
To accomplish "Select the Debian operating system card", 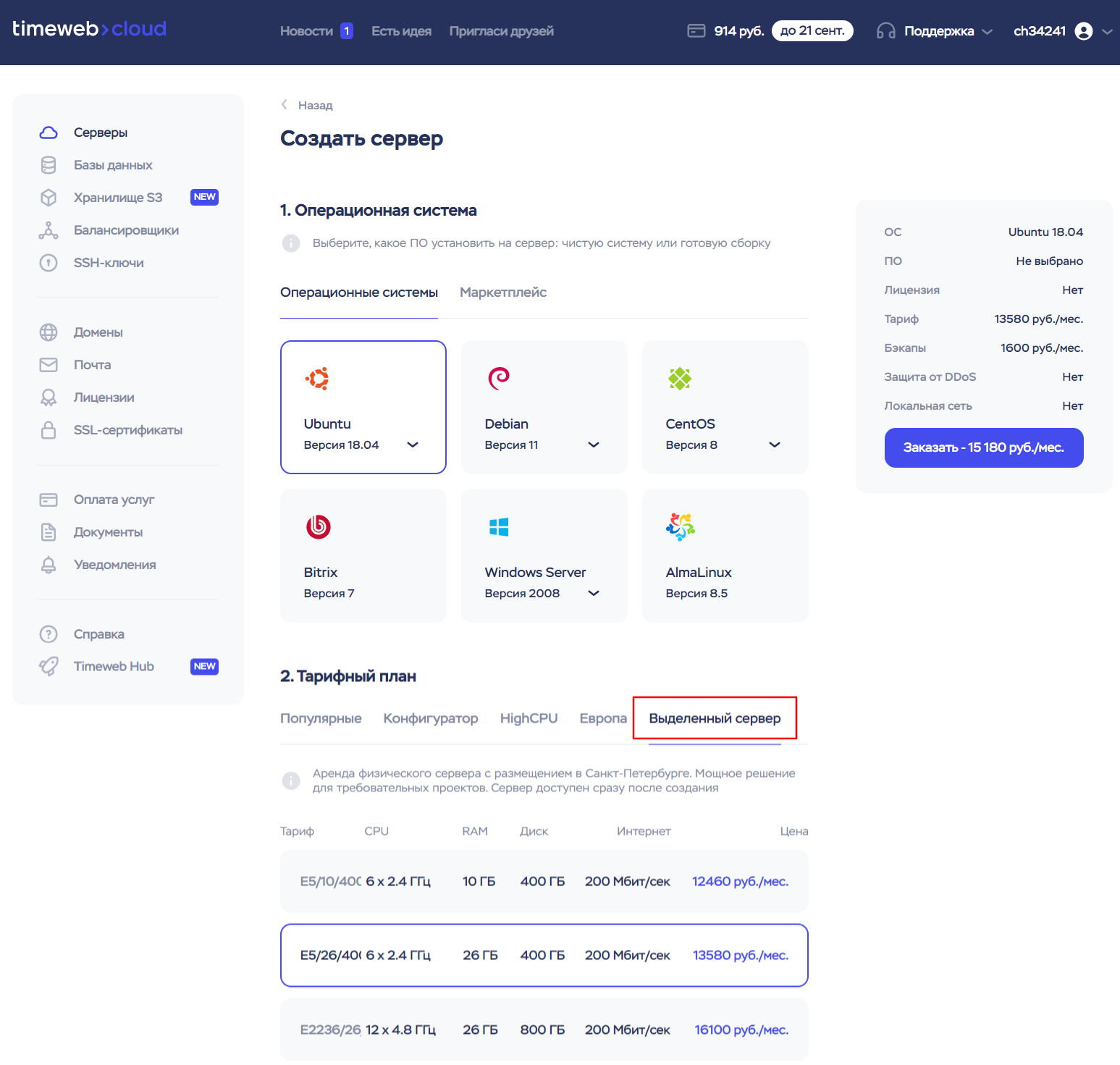I will point(544,407).
